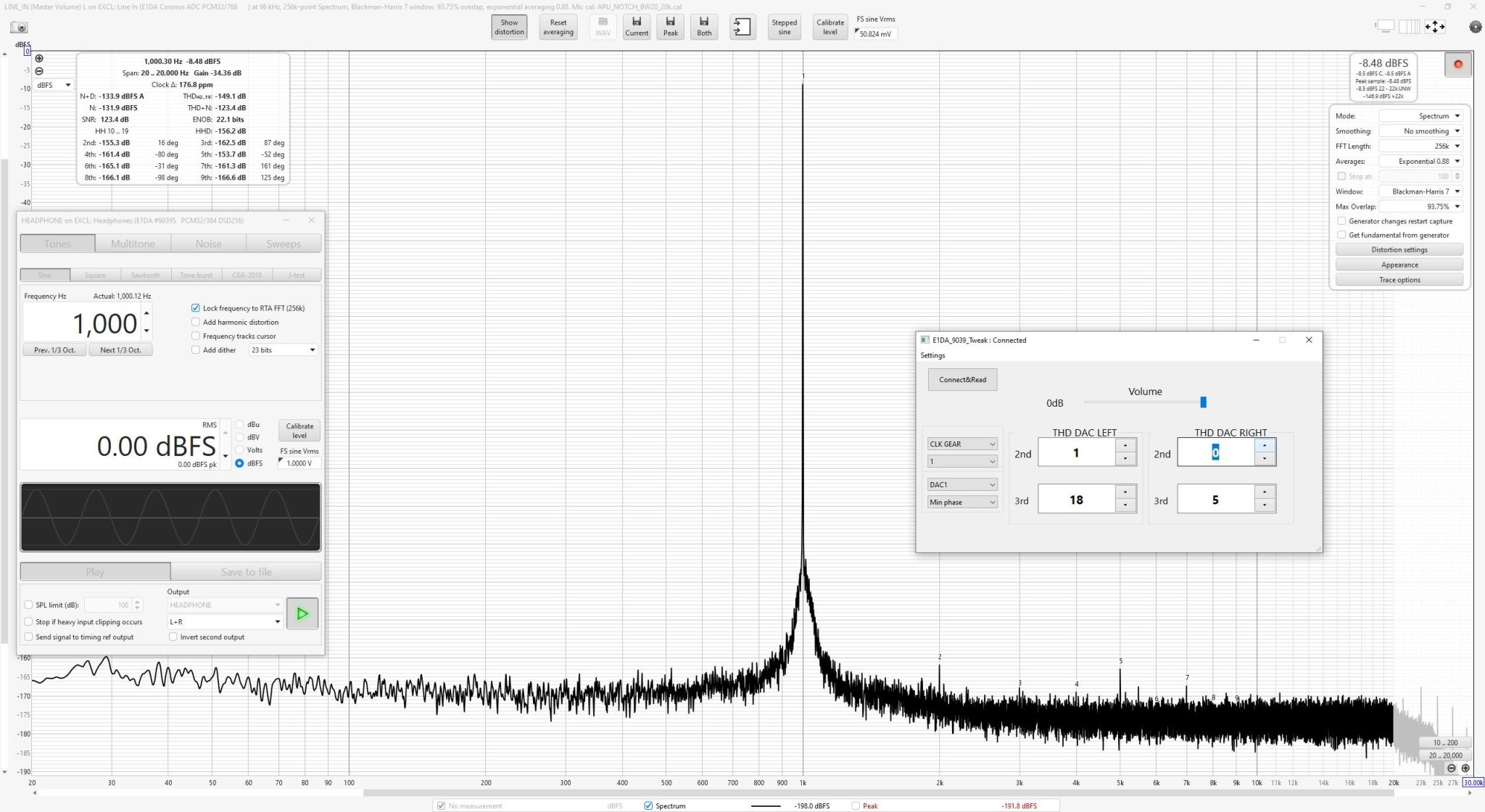Open Min phase filter dropdown

962,502
